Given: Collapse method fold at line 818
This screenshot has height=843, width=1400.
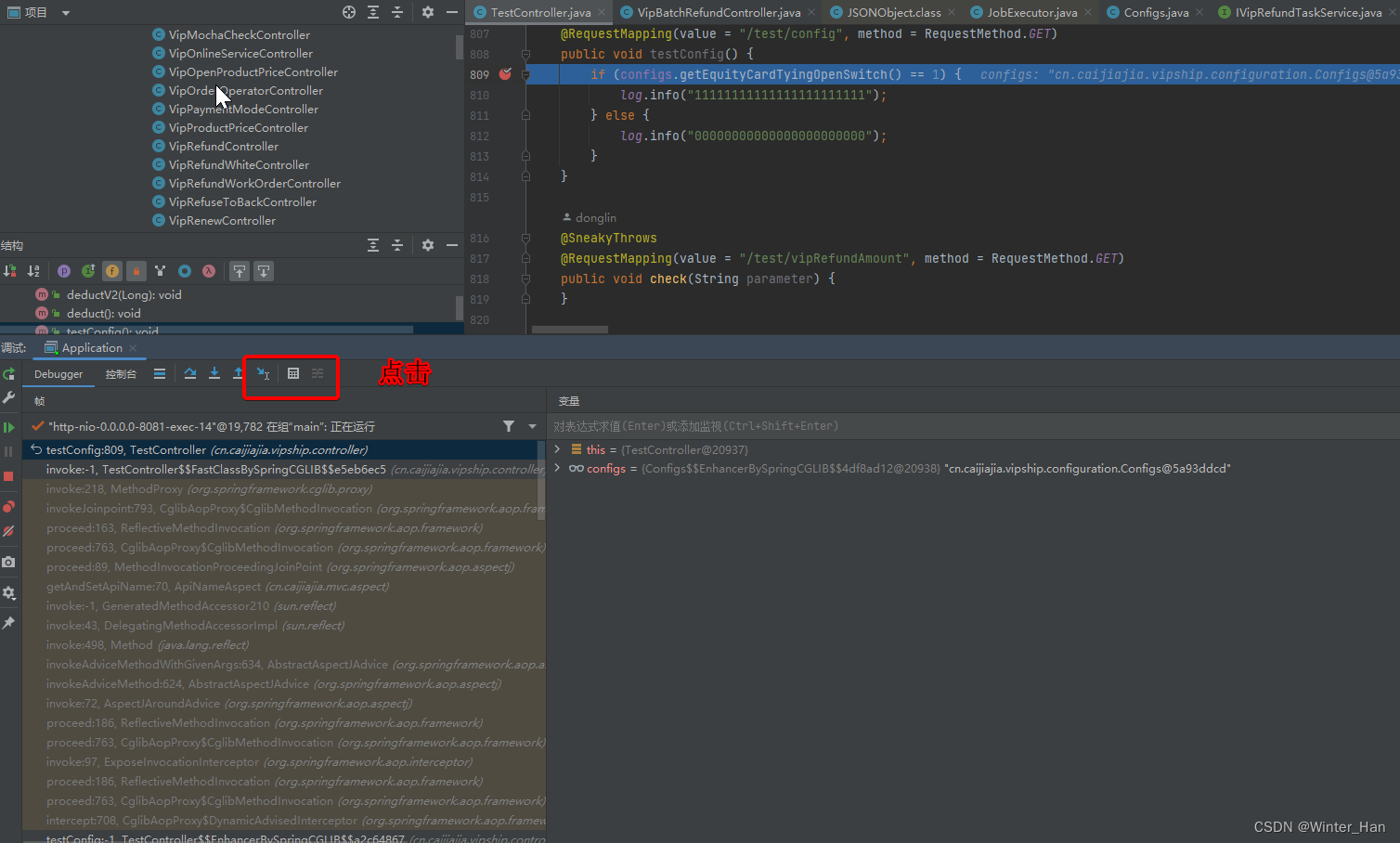Looking at the screenshot, I should click(525, 279).
